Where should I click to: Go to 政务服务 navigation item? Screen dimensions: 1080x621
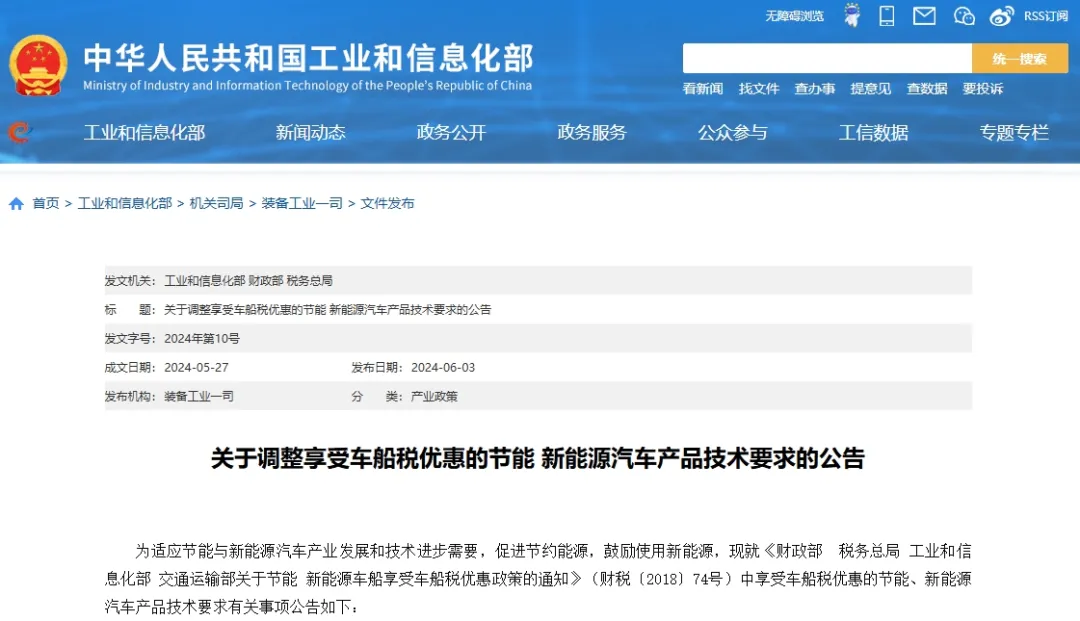click(x=592, y=132)
